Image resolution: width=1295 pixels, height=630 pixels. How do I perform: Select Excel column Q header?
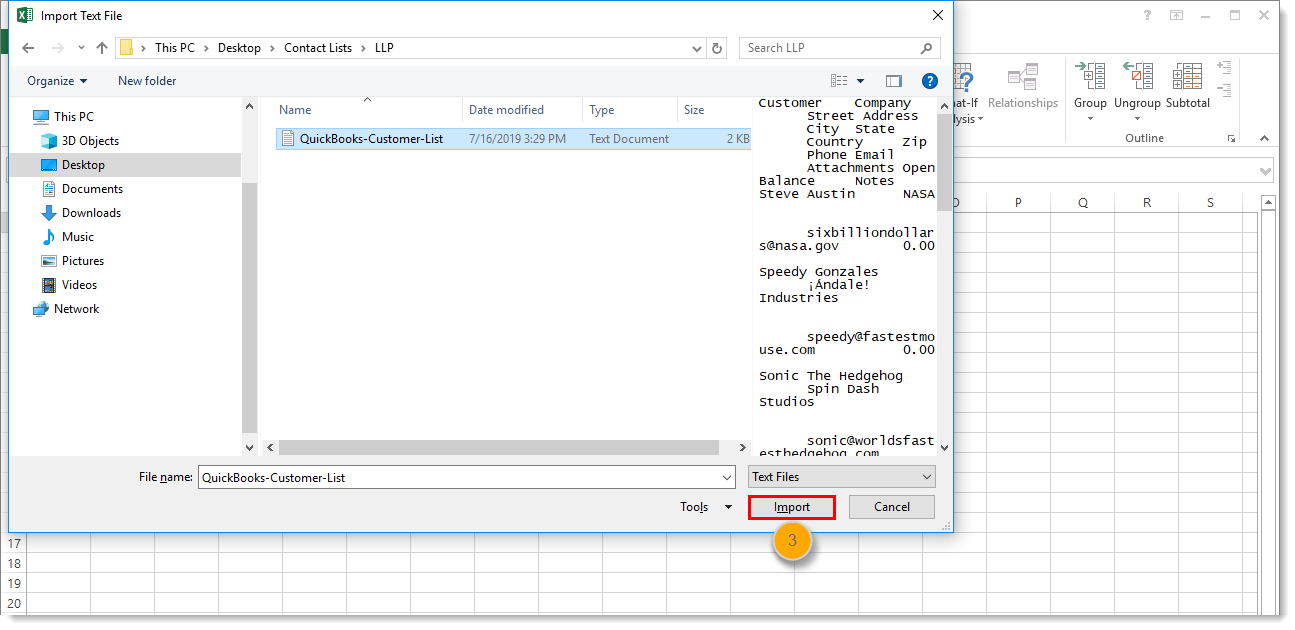point(1083,203)
